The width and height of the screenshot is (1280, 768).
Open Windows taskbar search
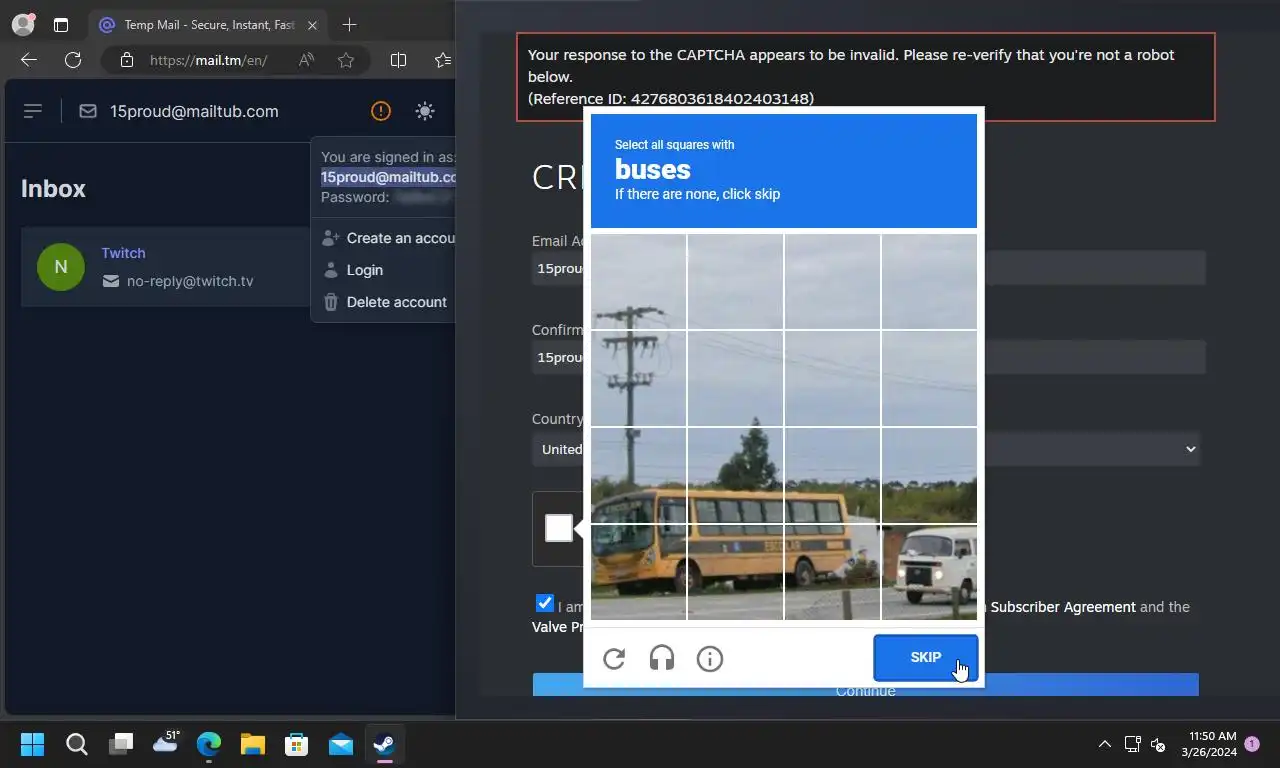77,744
